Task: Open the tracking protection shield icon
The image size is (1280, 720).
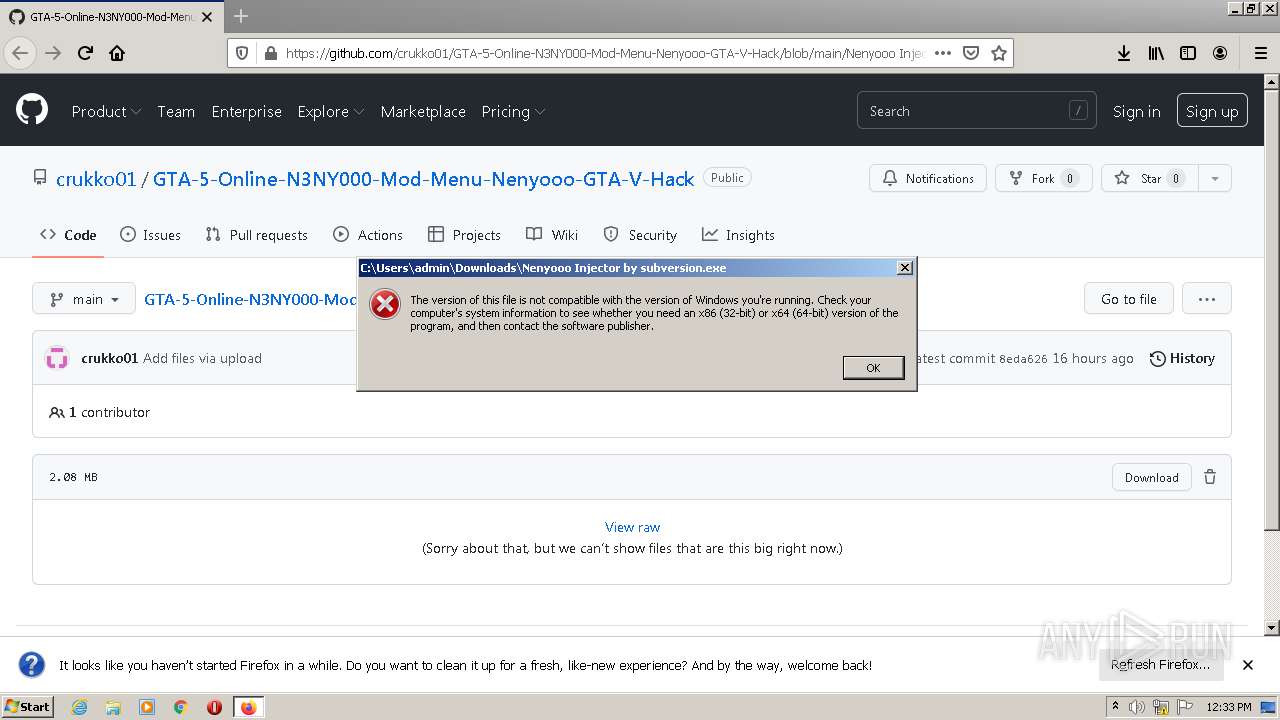Action: tap(241, 53)
